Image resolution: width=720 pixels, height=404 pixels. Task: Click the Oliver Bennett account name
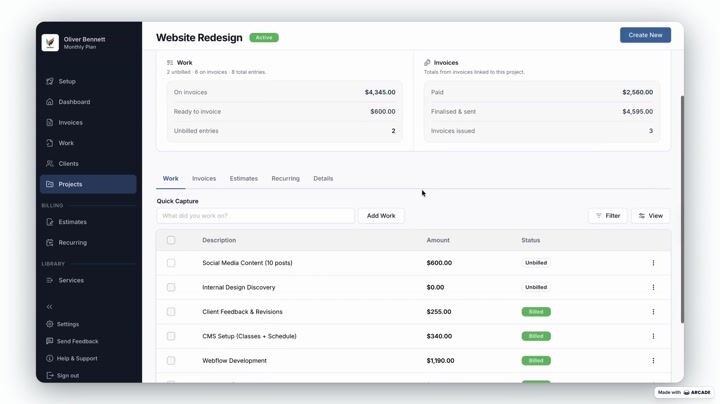84,39
